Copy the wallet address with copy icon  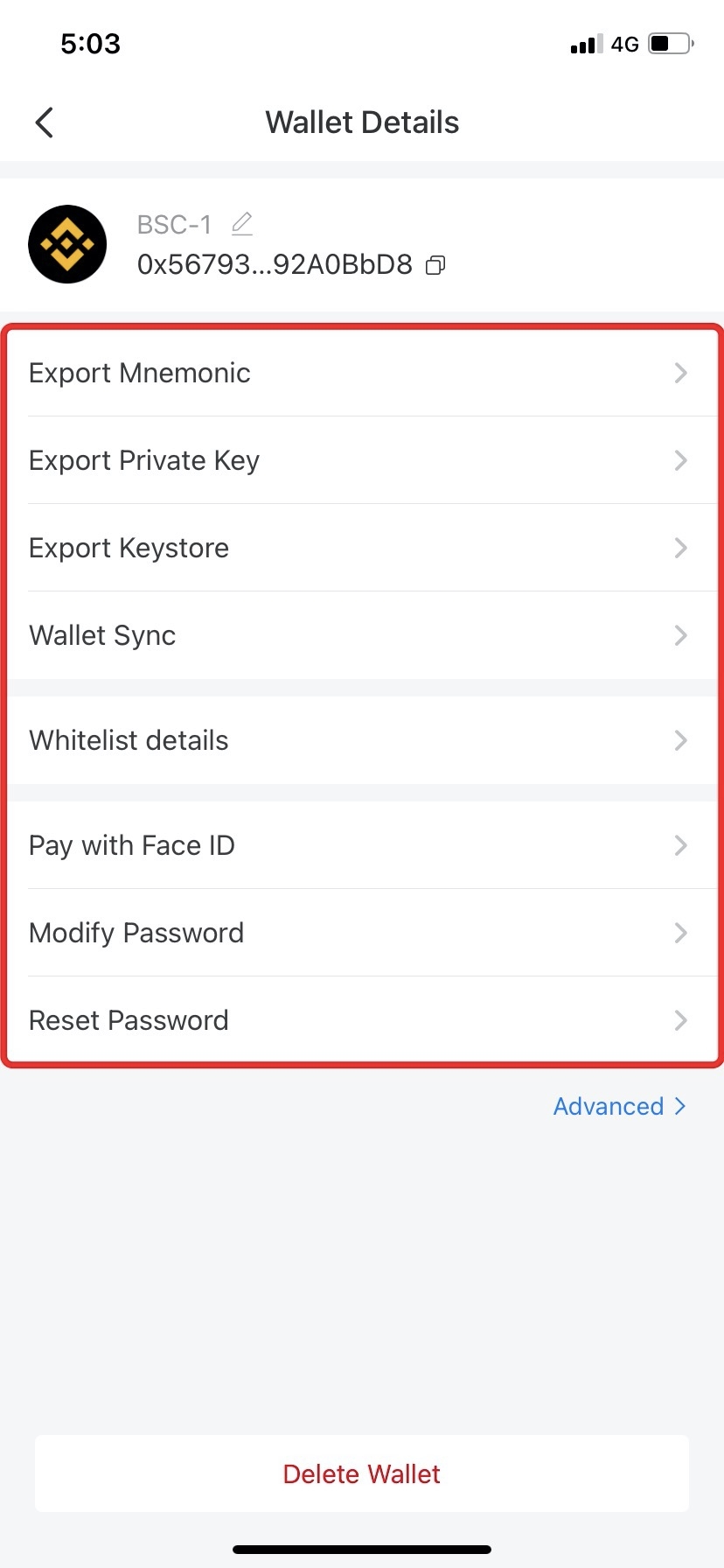435,265
